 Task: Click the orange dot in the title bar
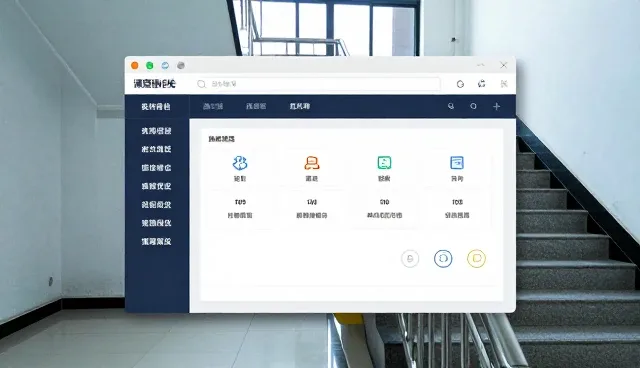135,65
